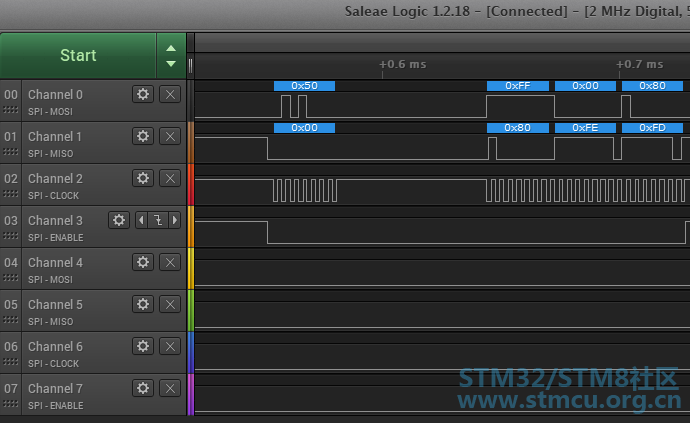This screenshot has width=690, height=423.
Task: Click the Channel 6 name label
Action: (x=55, y=347)
